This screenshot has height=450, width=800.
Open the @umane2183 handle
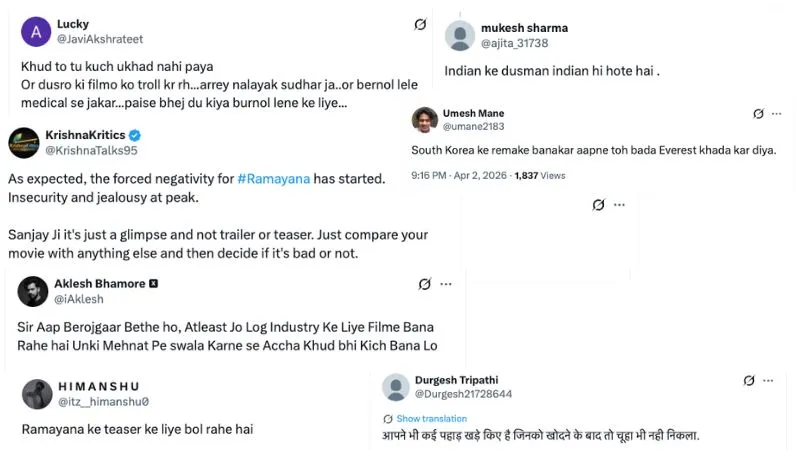click(474, 127)
